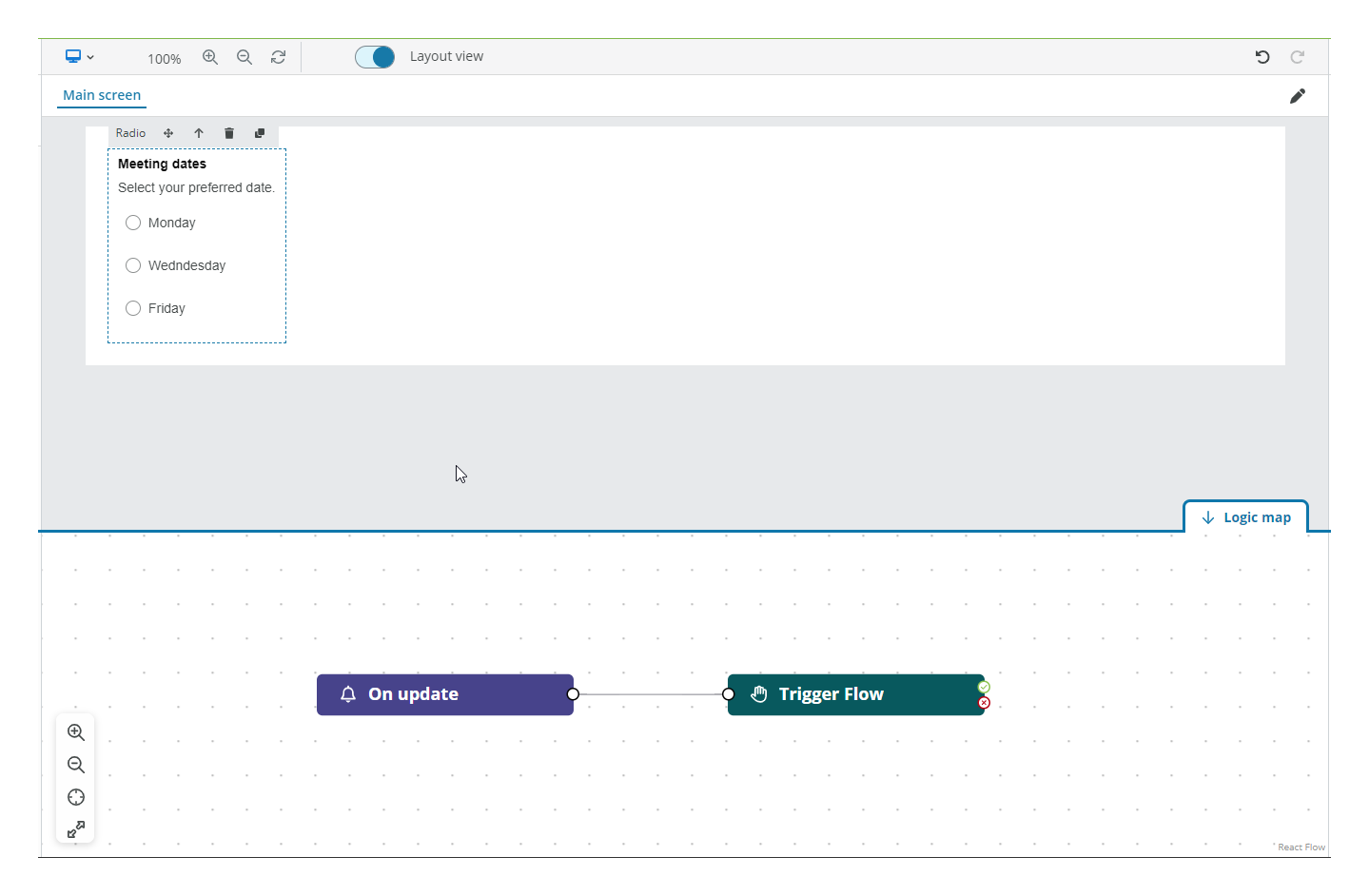
Task: Select the Trigger Flow action node
Action: 854,694
